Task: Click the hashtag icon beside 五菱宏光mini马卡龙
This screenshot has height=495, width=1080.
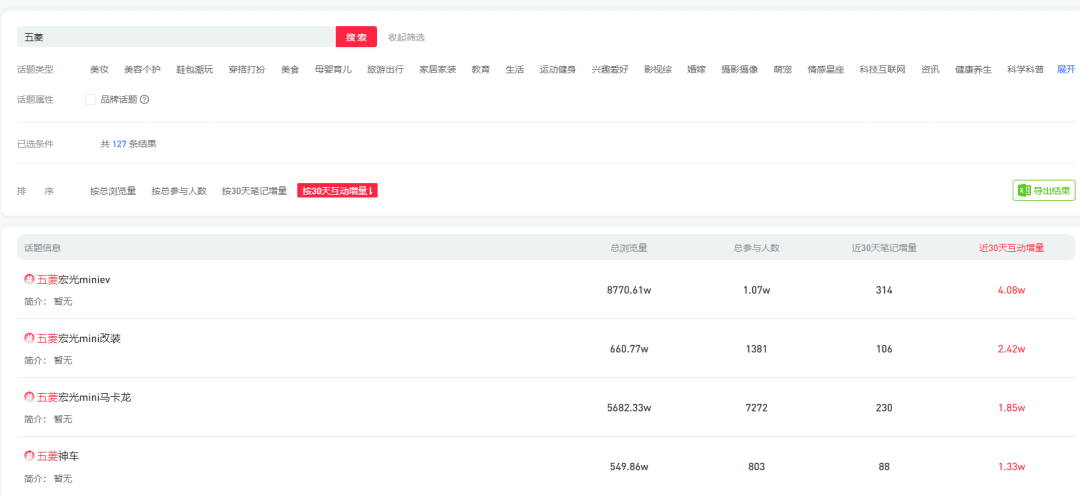Action: click(x=29, y=397)
